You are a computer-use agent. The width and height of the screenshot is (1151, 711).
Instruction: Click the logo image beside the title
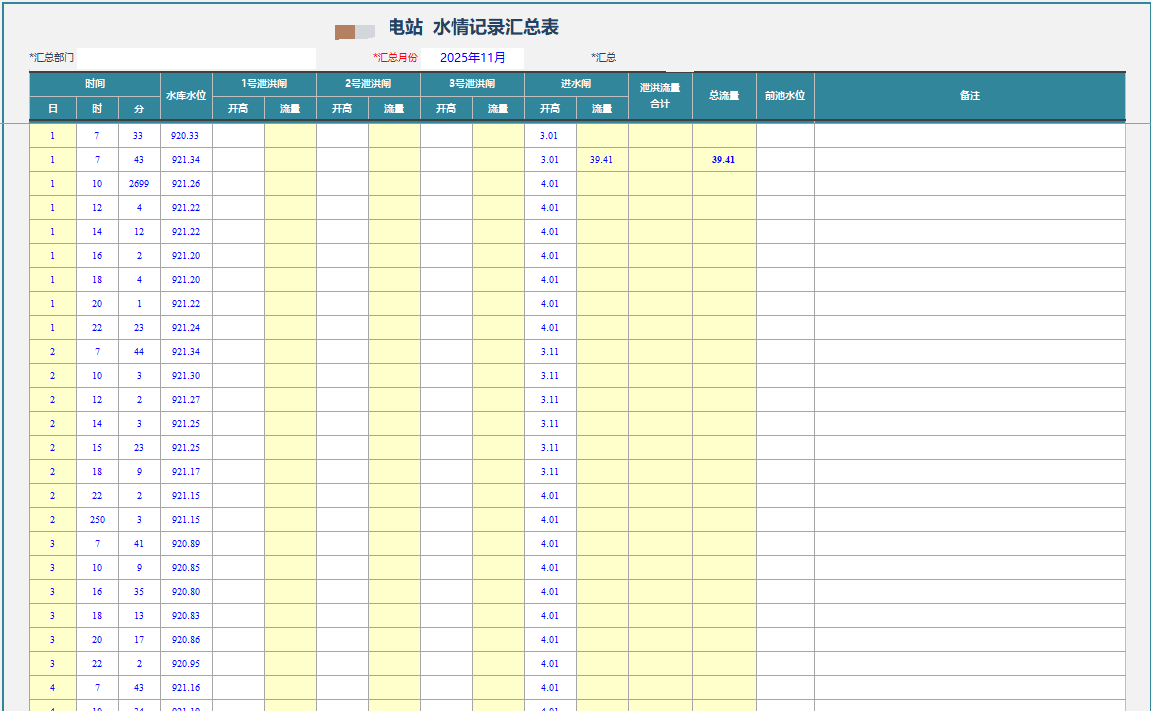click(354, 32)
